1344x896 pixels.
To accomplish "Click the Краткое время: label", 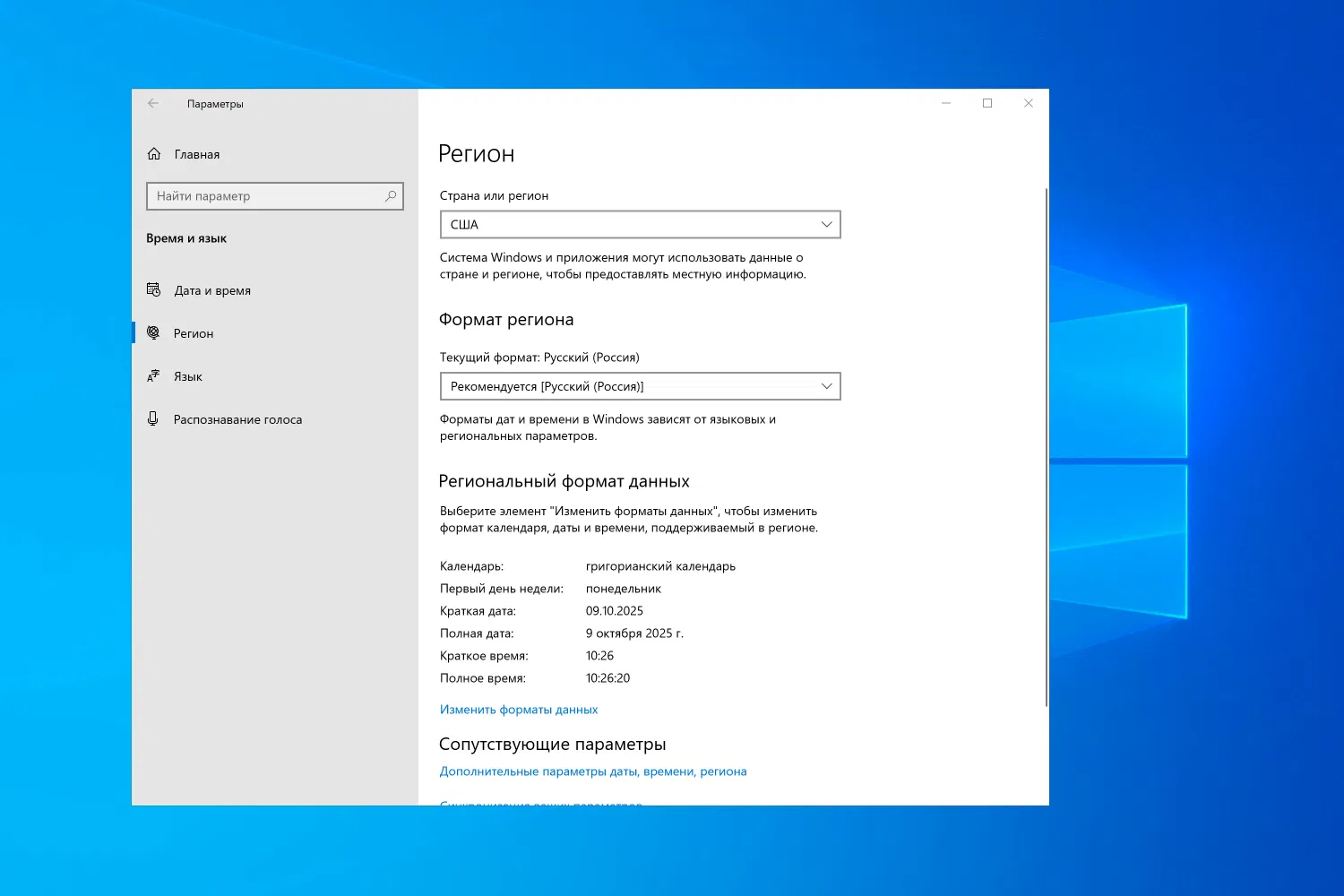I will (484, 656).
